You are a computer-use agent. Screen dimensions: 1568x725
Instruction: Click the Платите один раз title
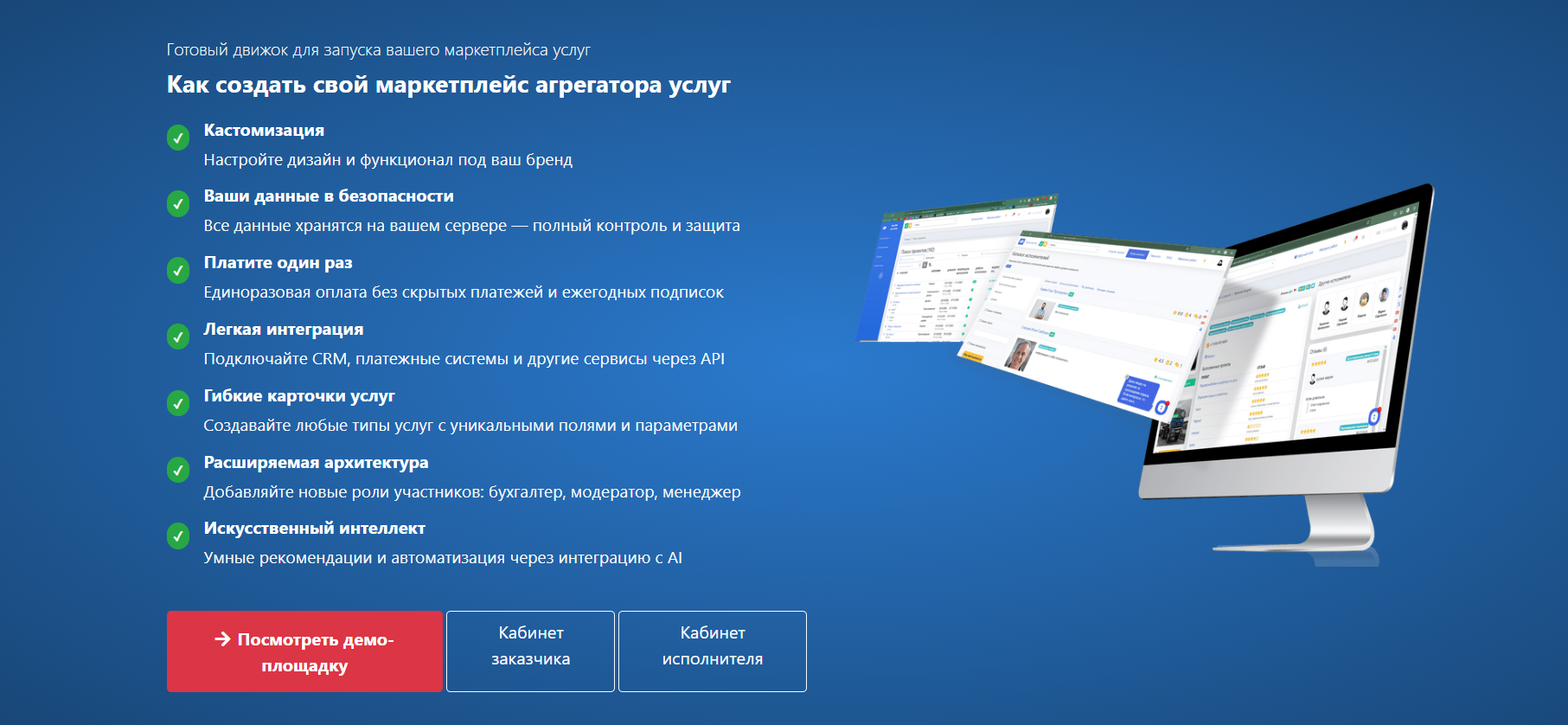278,263
